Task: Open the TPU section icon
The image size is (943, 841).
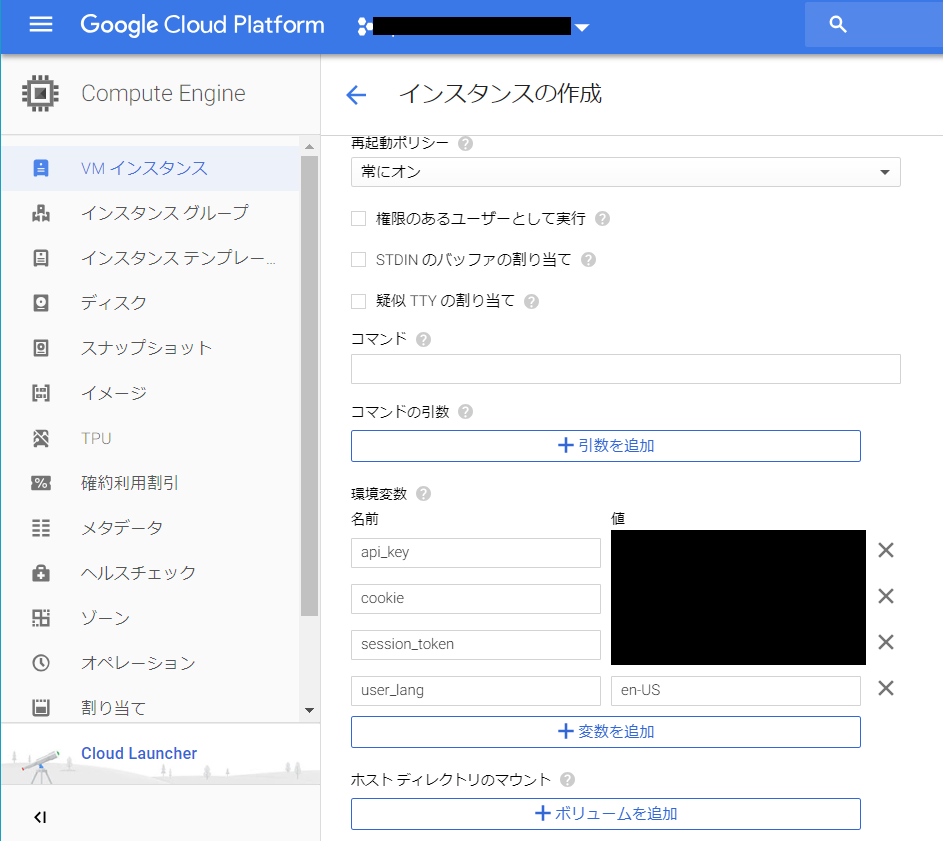Action: tap(40, 437)
